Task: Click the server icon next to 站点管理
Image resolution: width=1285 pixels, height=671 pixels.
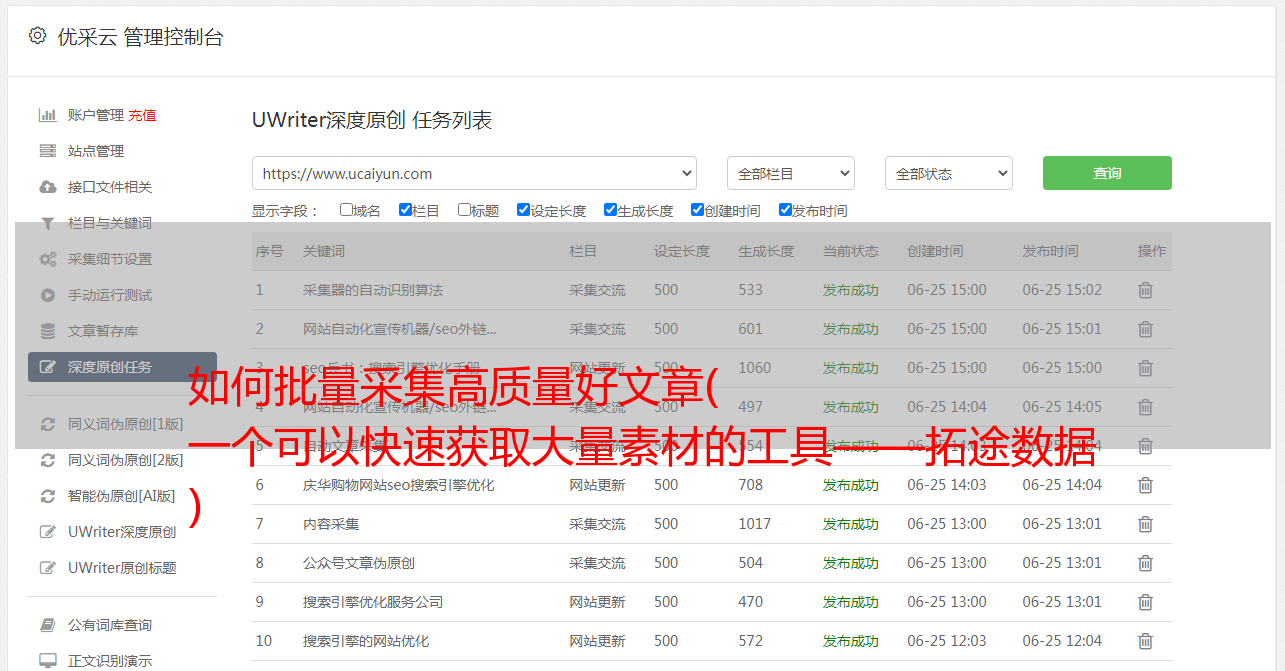Action: coord(47,151)
